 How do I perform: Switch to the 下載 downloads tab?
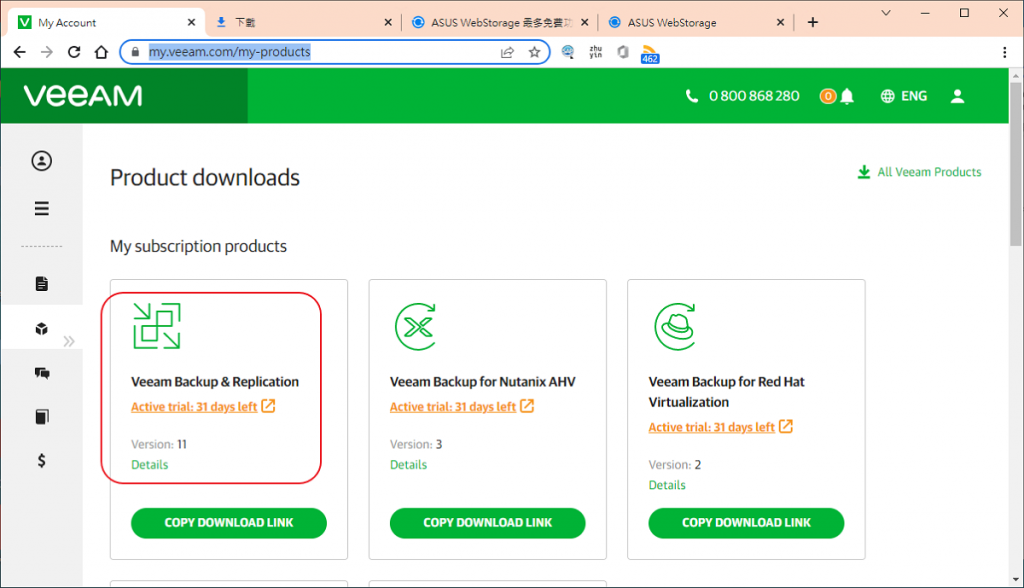click(303, 22)
